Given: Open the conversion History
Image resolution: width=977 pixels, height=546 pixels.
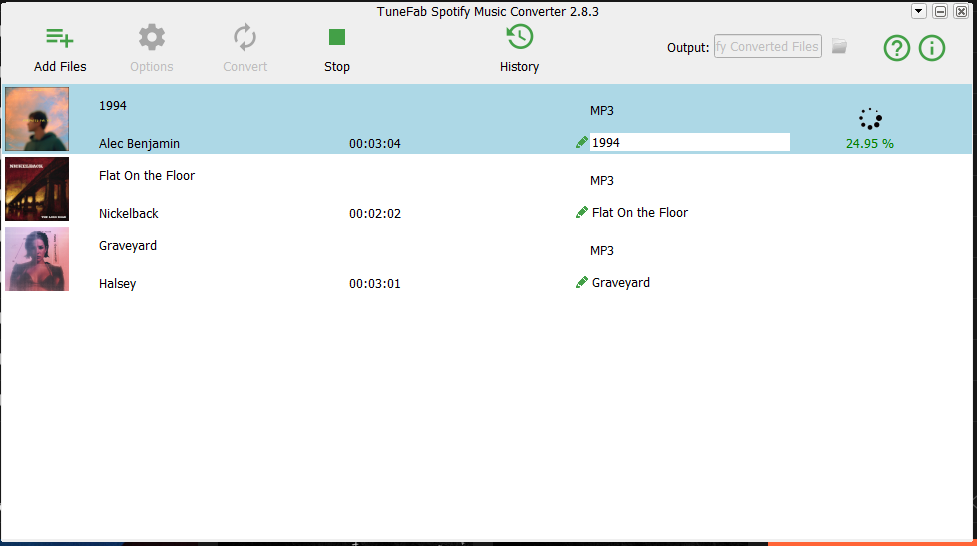Looking at the screenshot, I should [519, 39].
